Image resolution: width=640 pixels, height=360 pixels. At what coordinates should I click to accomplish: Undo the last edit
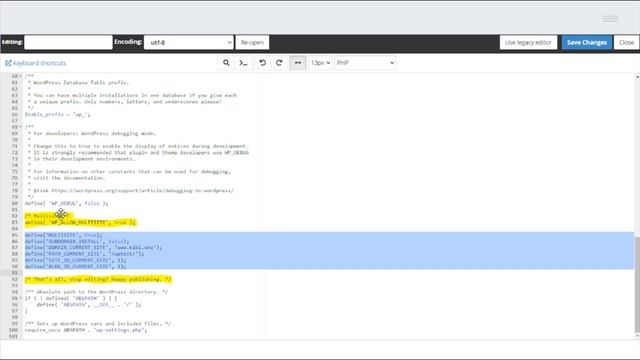(x=262, y=63)
